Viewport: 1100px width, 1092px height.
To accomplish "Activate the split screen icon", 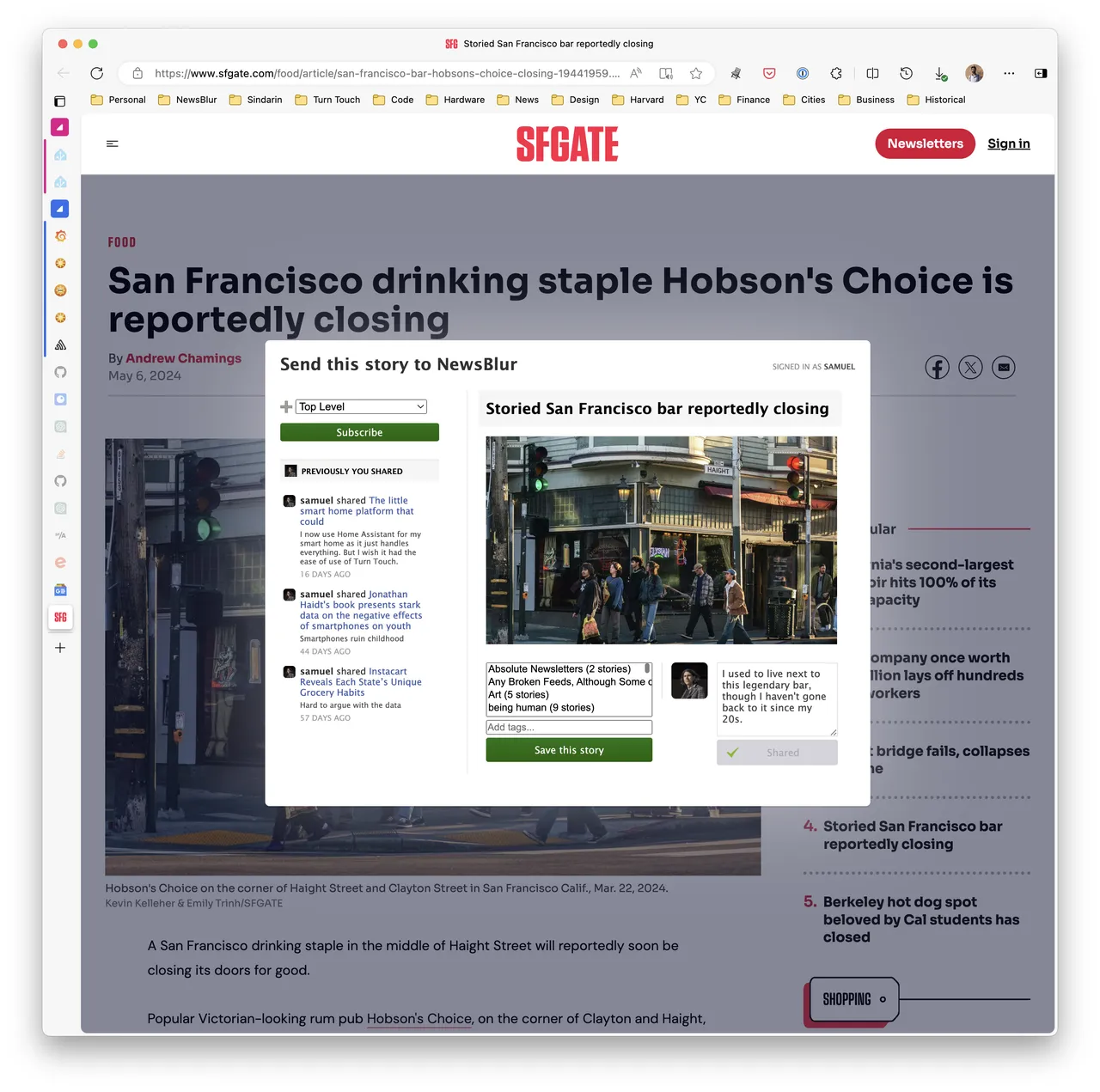I will (872, 73).
